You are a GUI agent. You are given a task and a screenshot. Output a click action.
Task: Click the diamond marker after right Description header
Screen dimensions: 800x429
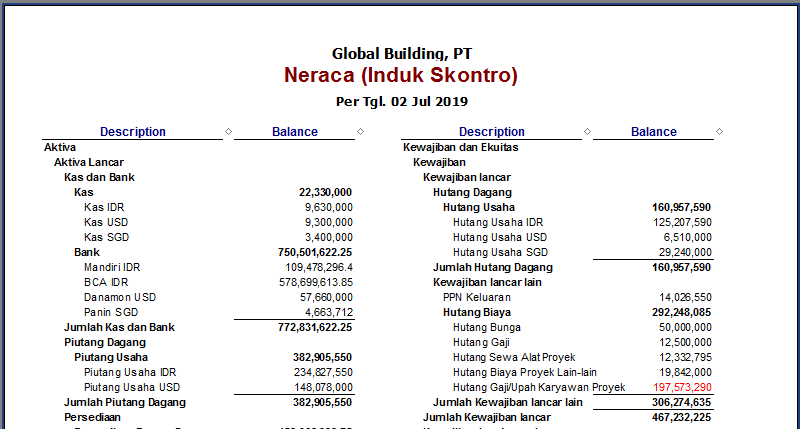(588, 132)
